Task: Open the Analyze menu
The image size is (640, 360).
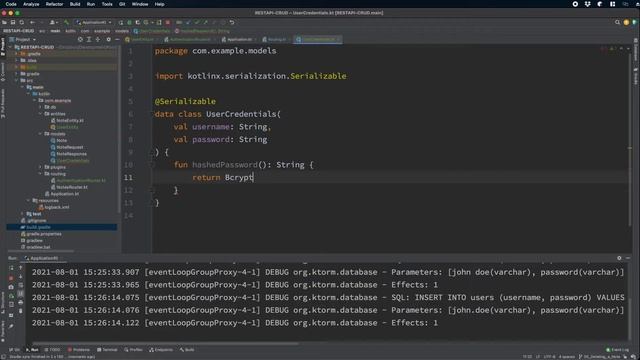Action: tap(31, 4)
